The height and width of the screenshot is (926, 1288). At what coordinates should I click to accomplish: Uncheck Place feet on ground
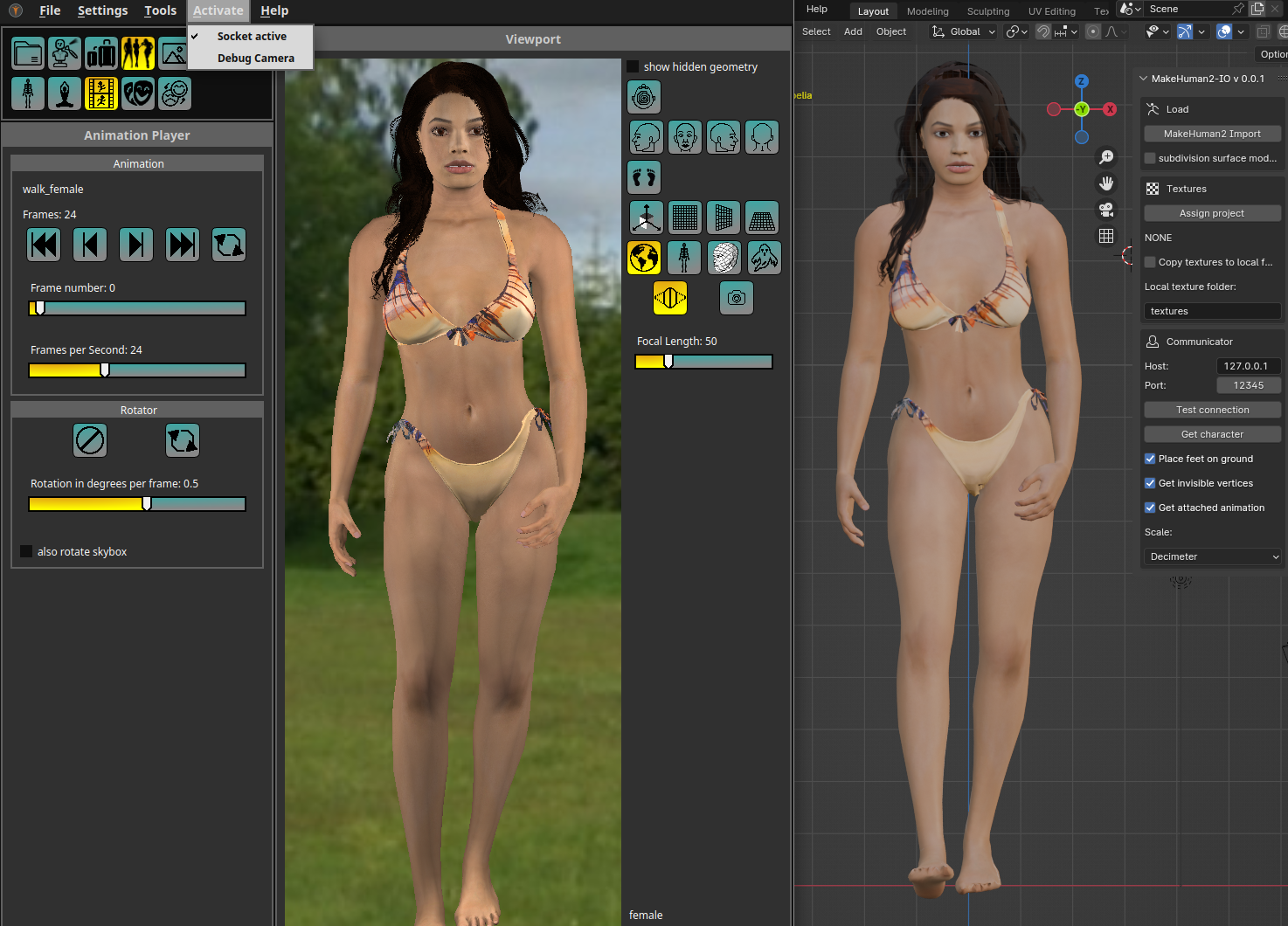pyautogui.click(x=1150, y=459)
